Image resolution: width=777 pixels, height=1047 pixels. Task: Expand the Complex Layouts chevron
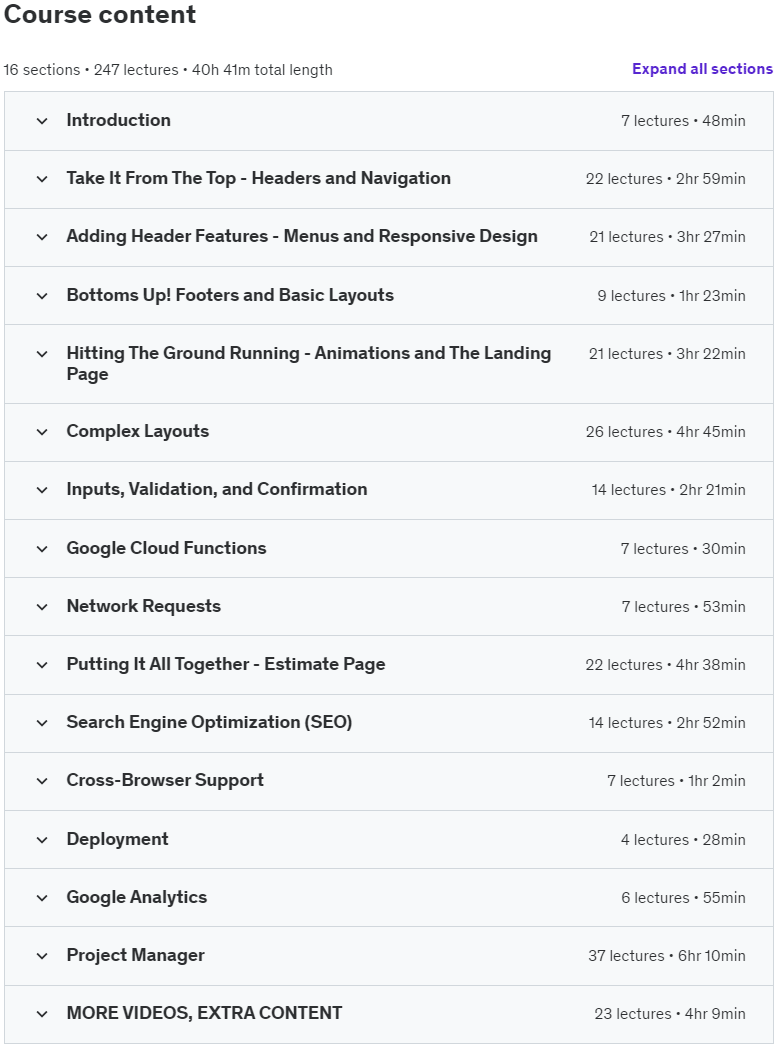42,432
